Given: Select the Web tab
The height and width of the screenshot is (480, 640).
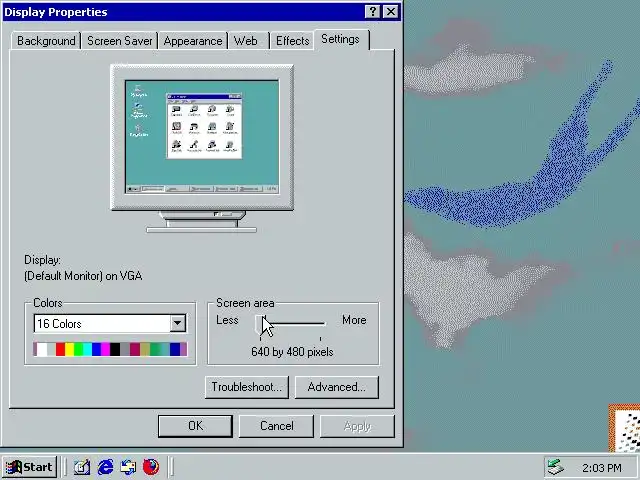Looking at the screenshot, I should click(x=248, y=41).
